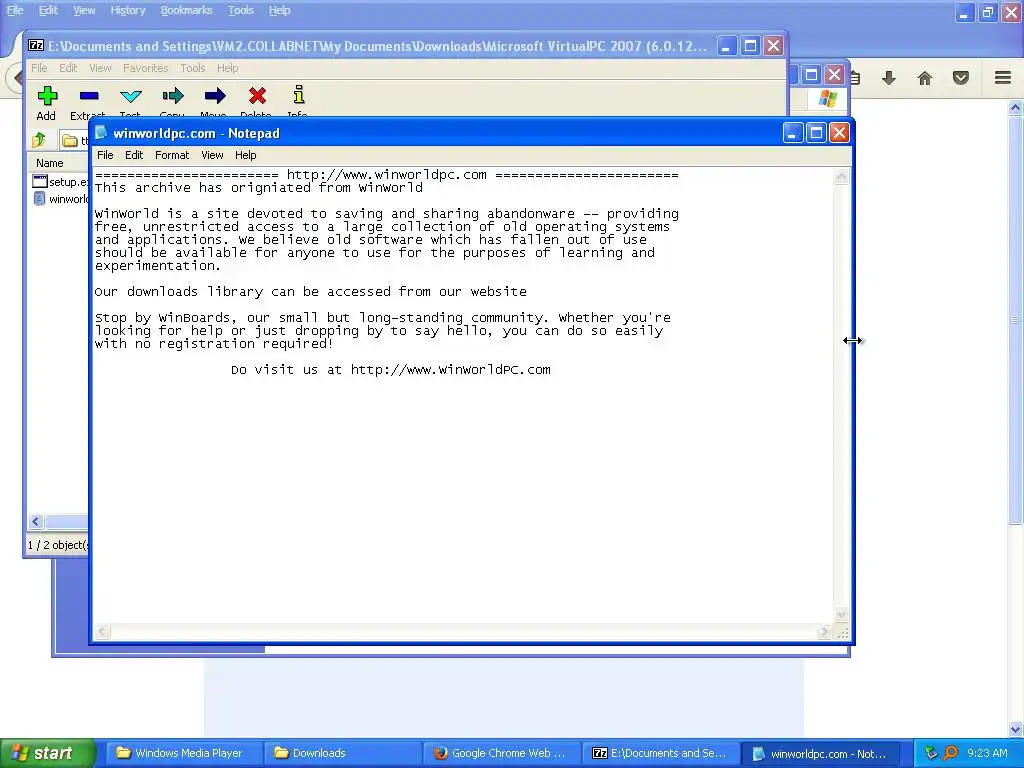This screenshot has height=768, width=1024.
Task: Switch to Downloads taskbar item
Action: click(x=342, y=753)
